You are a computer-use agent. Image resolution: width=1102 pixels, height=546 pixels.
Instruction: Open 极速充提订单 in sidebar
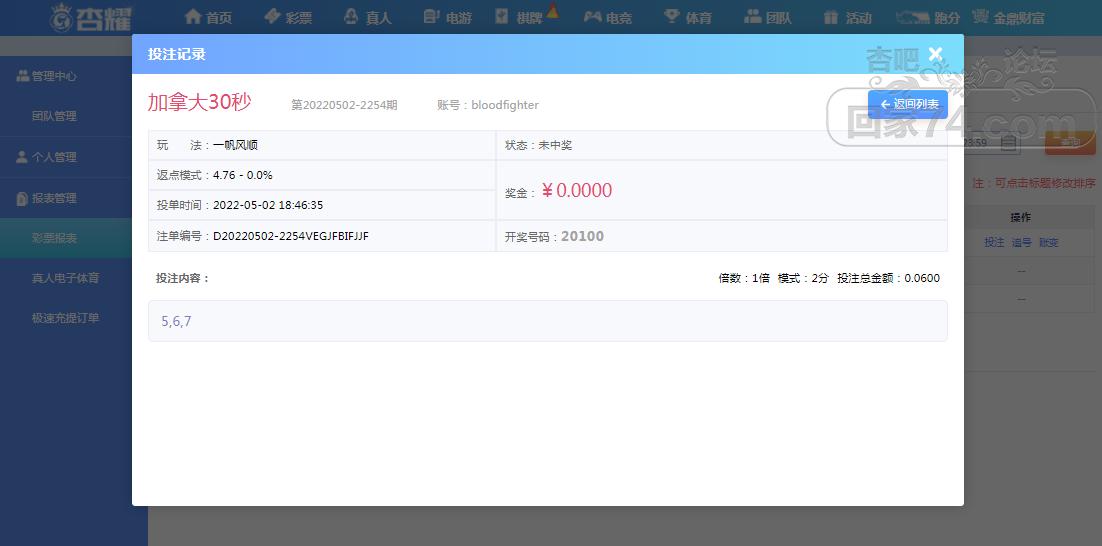click(x=66, y=318)
